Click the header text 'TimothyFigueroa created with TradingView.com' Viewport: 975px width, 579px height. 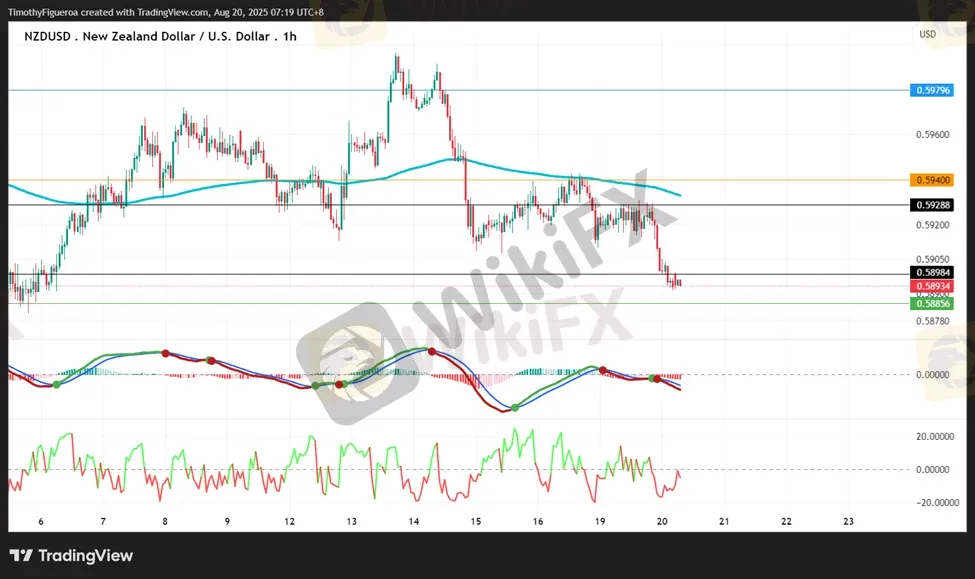109,12
